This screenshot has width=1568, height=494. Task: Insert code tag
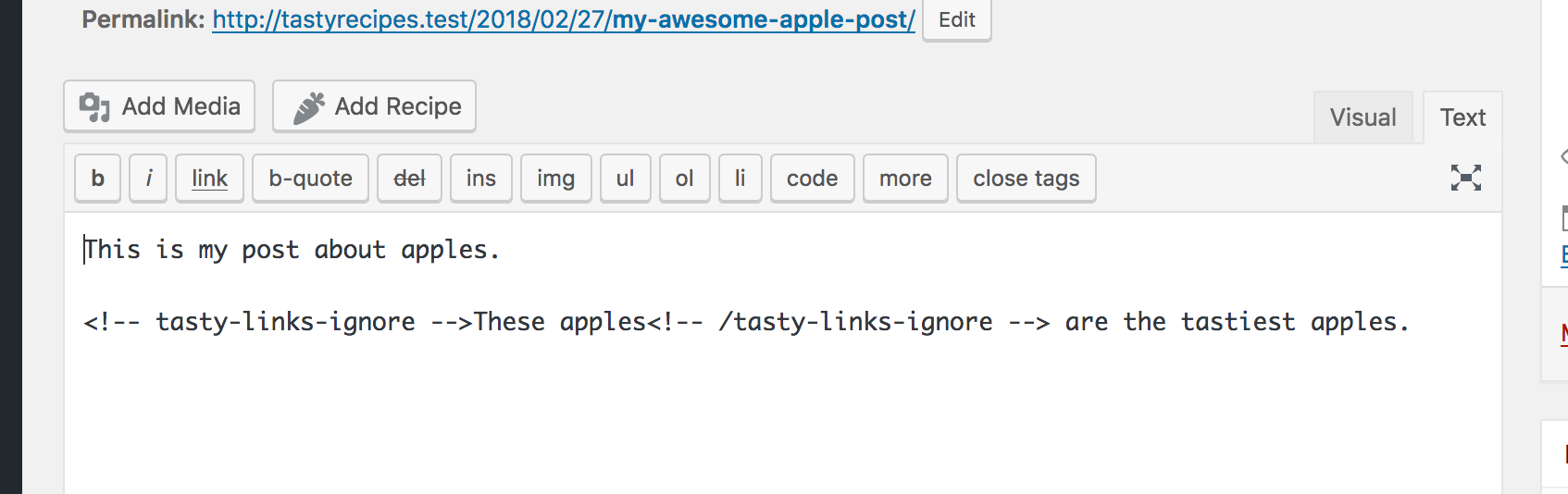(813, 179)
